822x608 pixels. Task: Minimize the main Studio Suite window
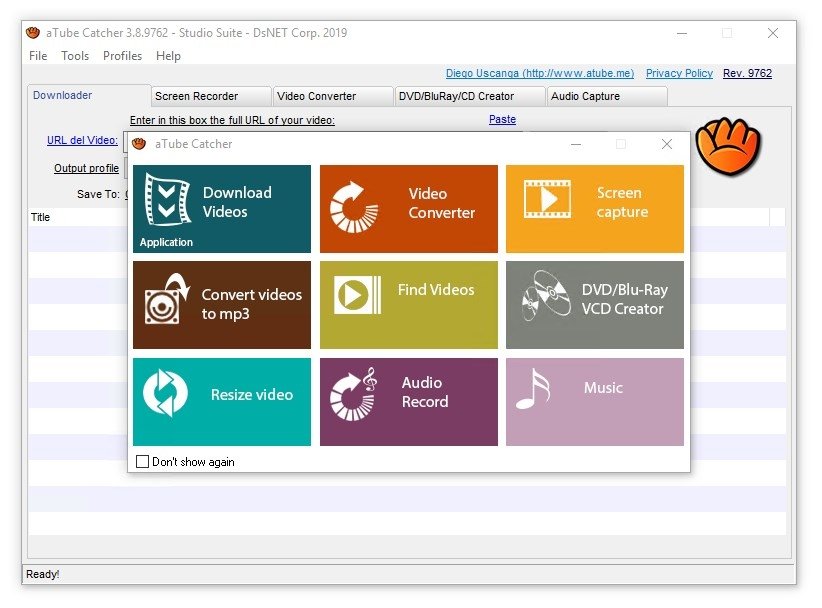click(682, 33)
